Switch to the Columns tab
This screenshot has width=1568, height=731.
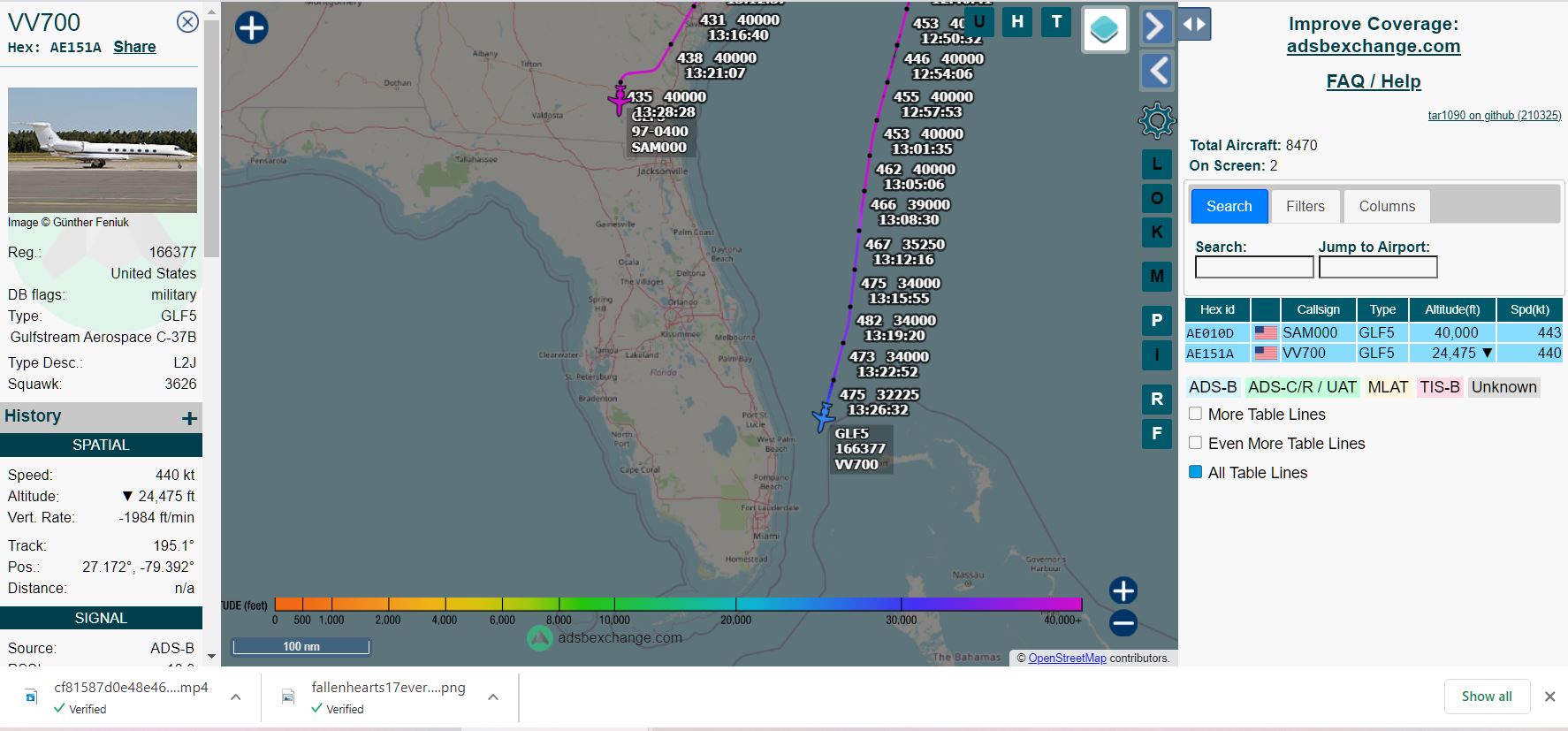1387,206
